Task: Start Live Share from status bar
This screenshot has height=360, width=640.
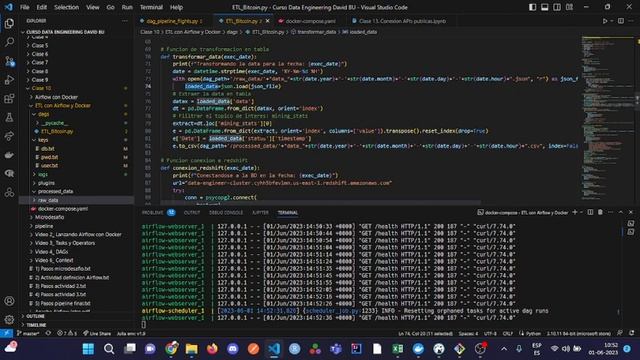Action: point(97,333)
